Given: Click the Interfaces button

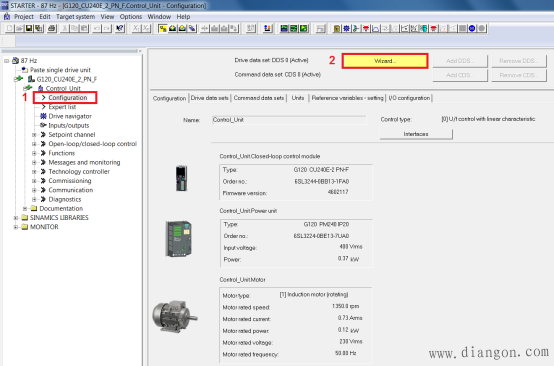Looking at the screenshot, I should (x=416, y=134).
